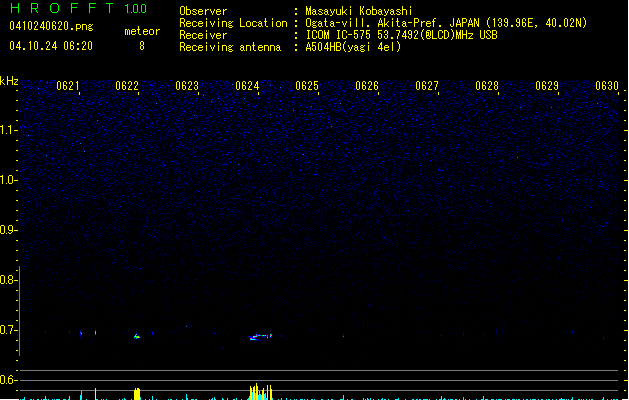The height and width of the screenshot is (400, 629).
Task: Click the 0627 time marker
Action: (427, 85)
